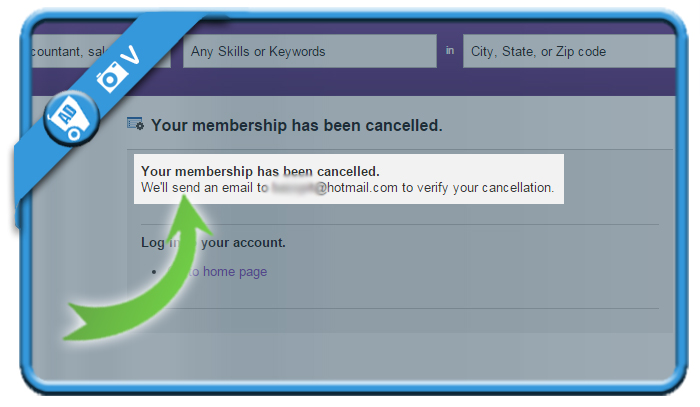Focus the City, State, or Zip code field

tap(569, 51)
